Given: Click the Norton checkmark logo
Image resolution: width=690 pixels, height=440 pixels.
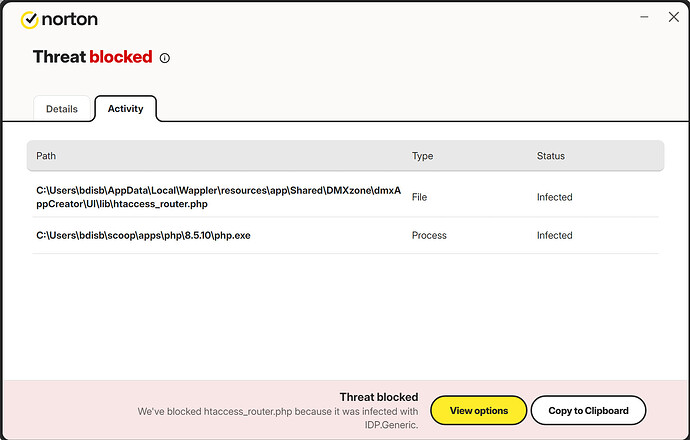Looking at the screenshot, I should 30,20.
